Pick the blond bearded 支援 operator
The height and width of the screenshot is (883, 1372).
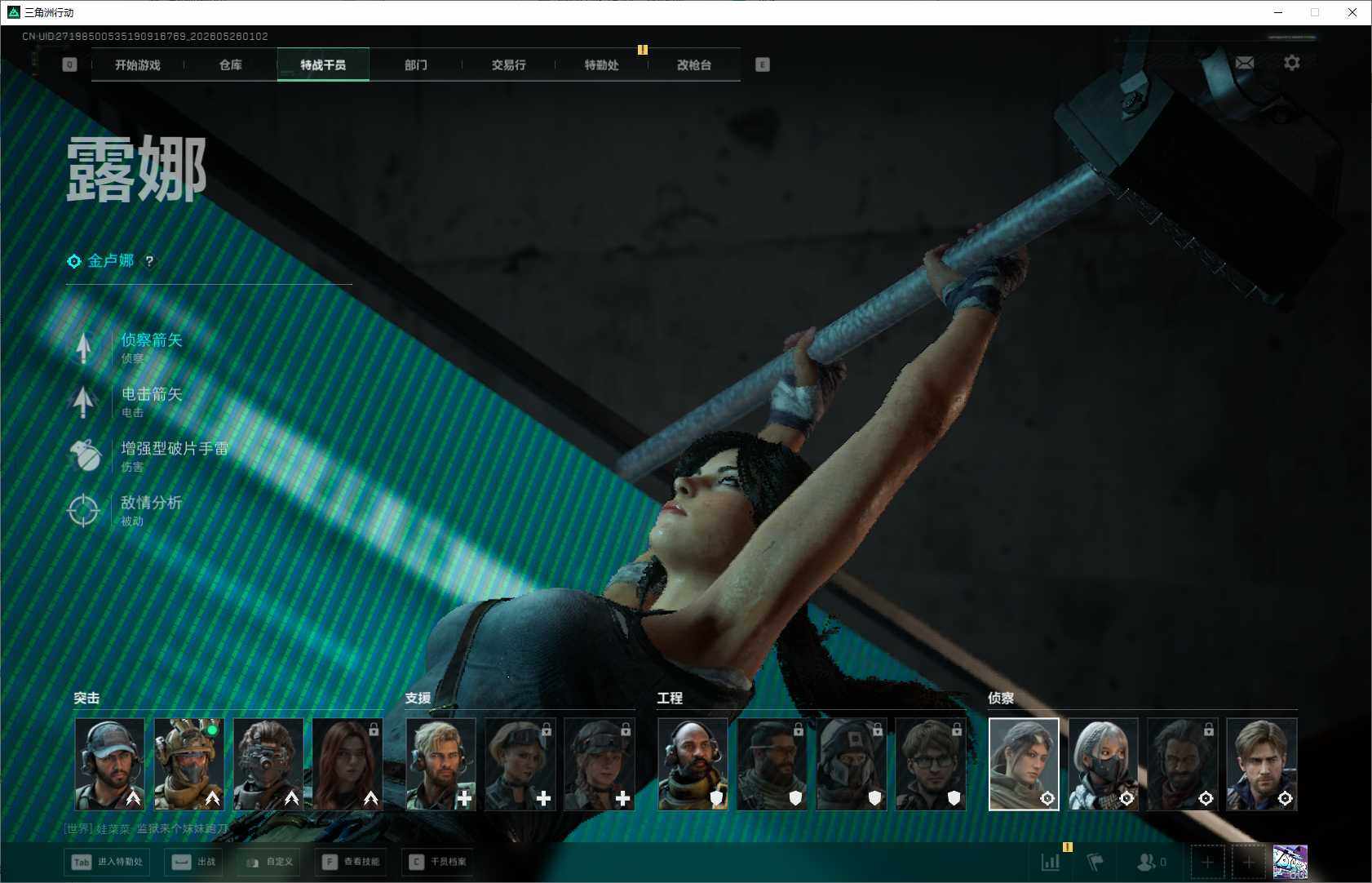point(441,764)
